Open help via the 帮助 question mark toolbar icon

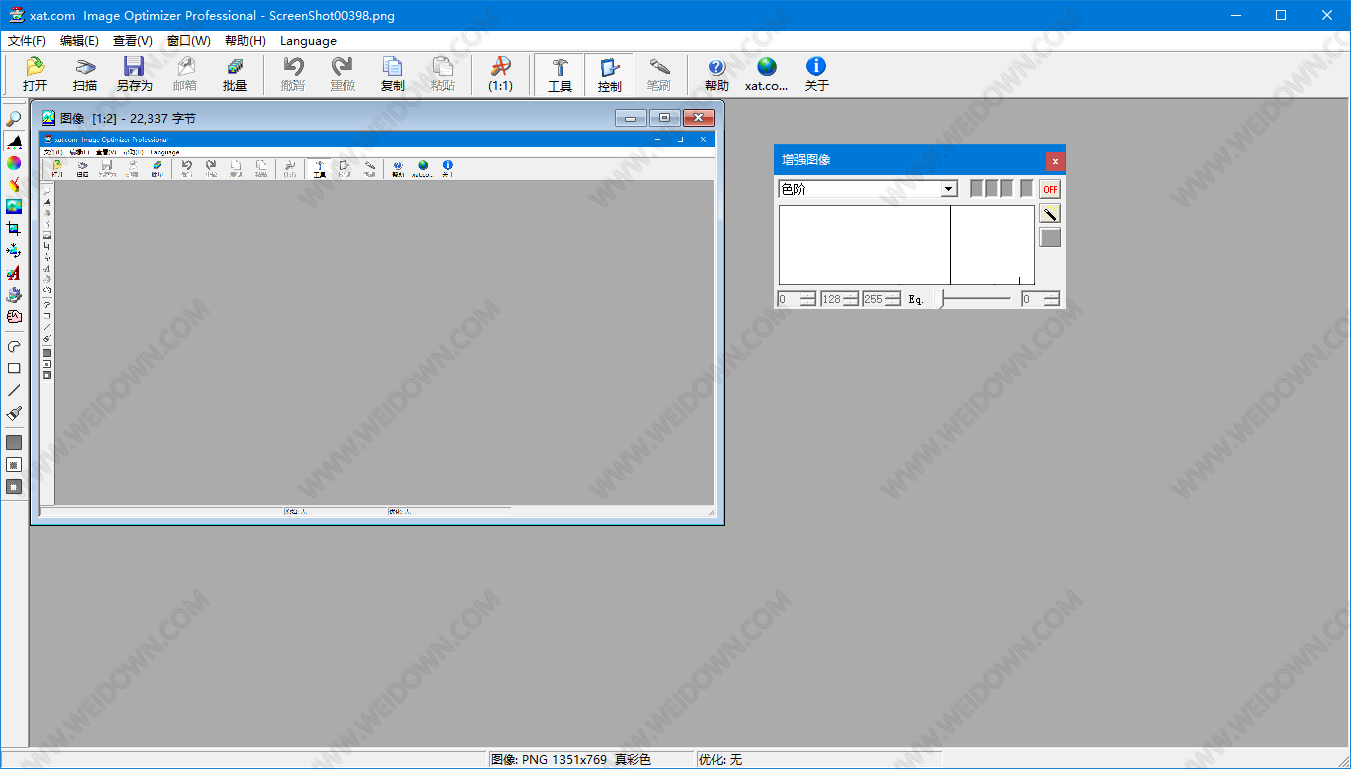click(717, 74)
